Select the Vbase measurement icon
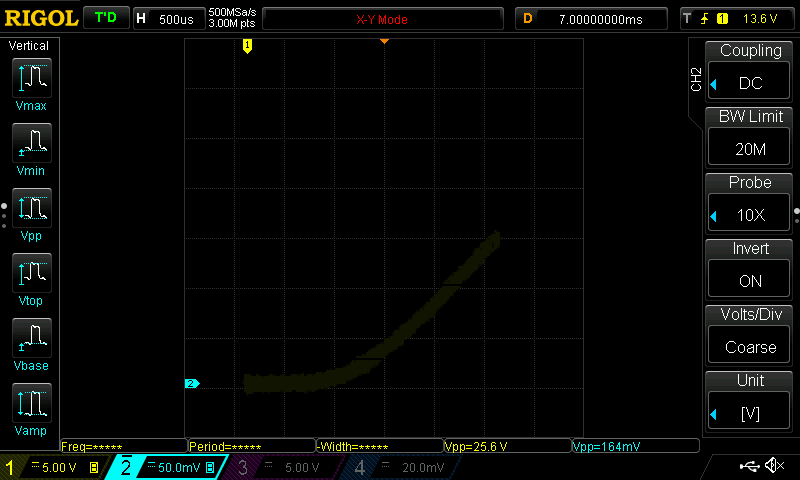Viewport: 800px width, 480px height. coord(32,338)
